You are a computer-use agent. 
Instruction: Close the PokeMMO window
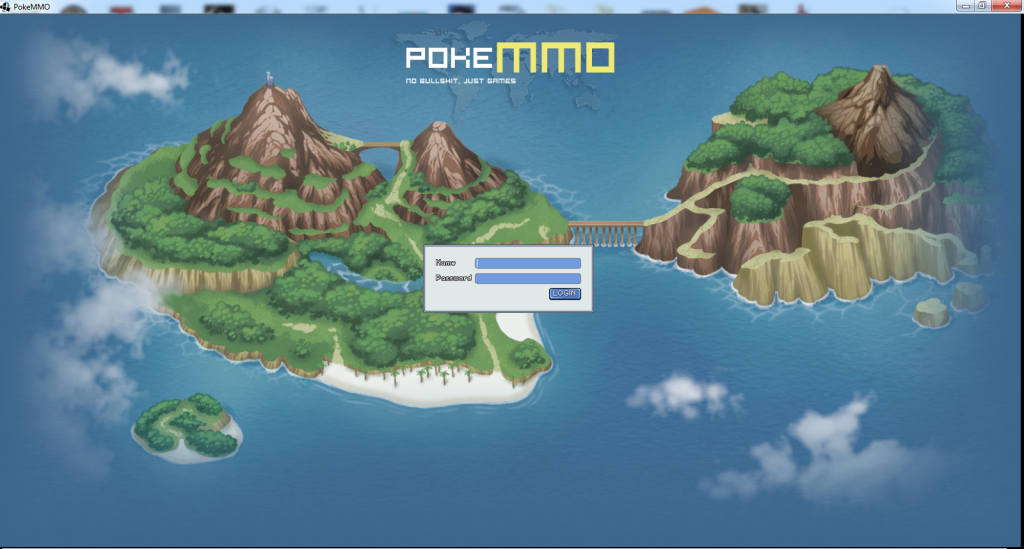(x=1006, y=5)
